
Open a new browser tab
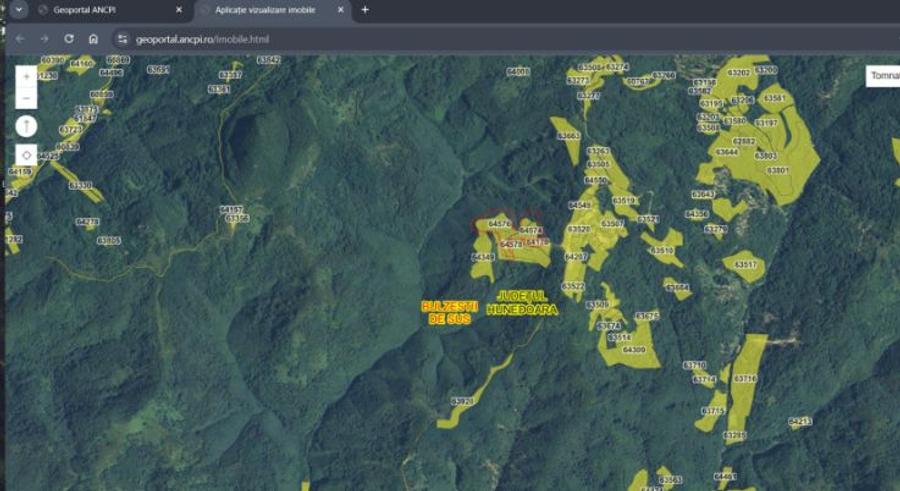pos(365,10)
